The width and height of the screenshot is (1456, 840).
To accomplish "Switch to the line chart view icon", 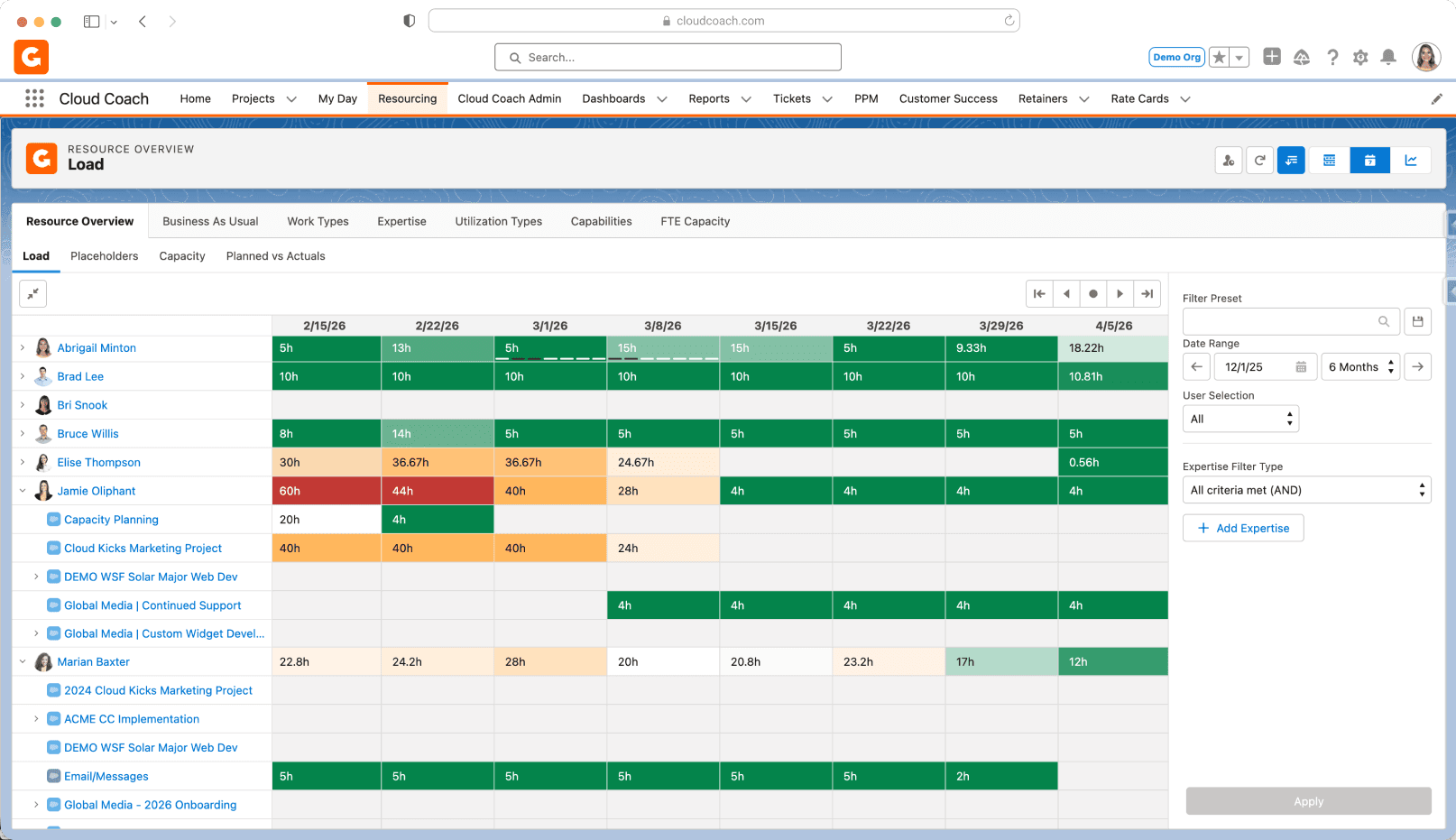I will coord(1411,161).
